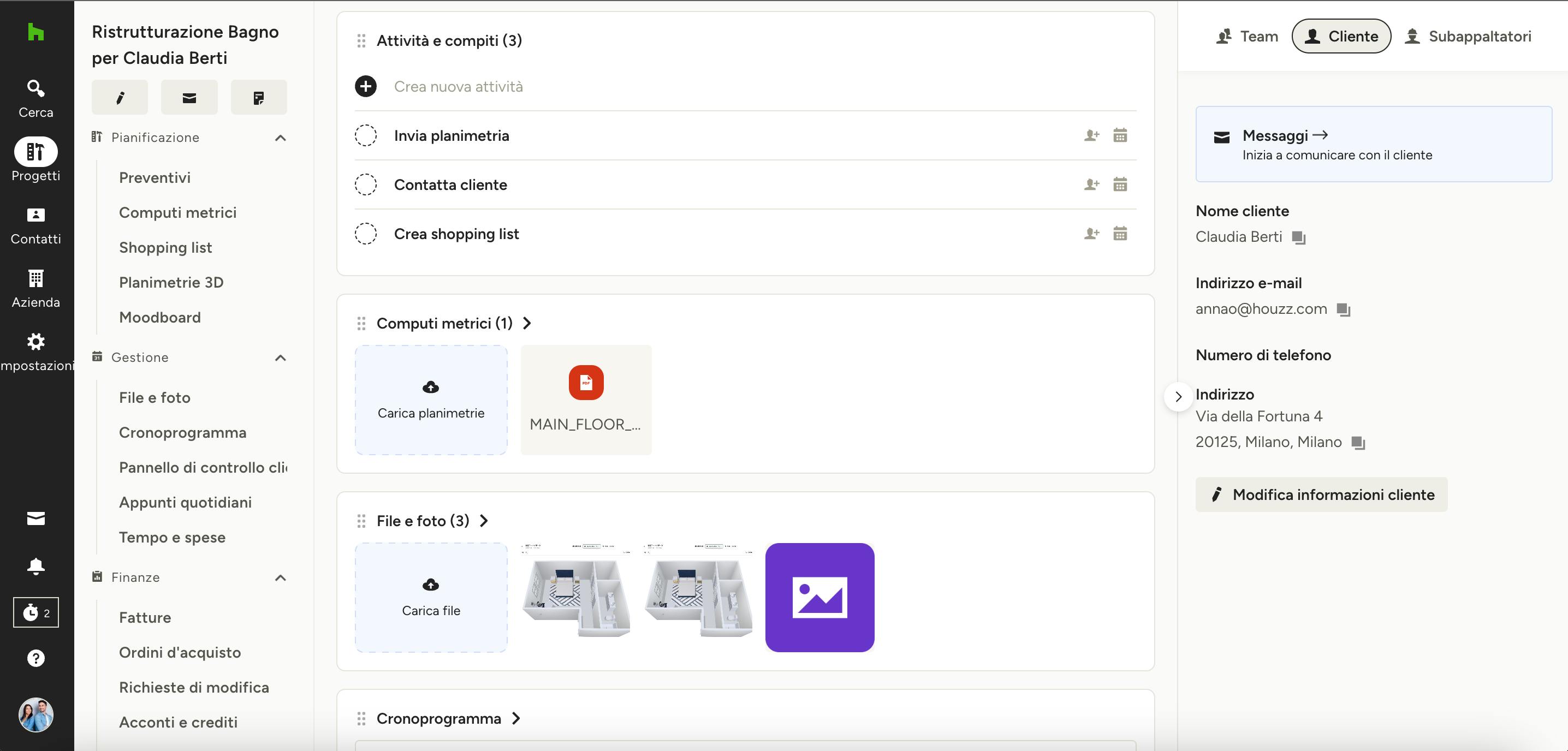Collapse the right client panel arrow
This screenshot has width=1568, height=751.
[1178, 397]
